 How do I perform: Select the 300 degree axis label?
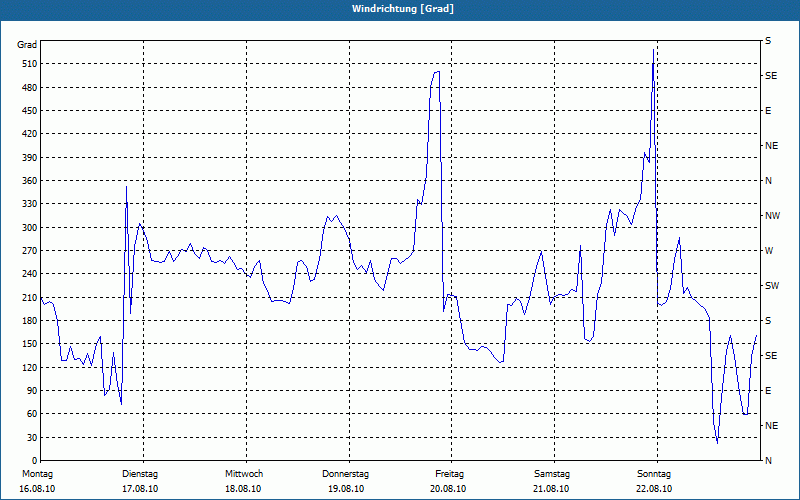(x=30, y=228)
